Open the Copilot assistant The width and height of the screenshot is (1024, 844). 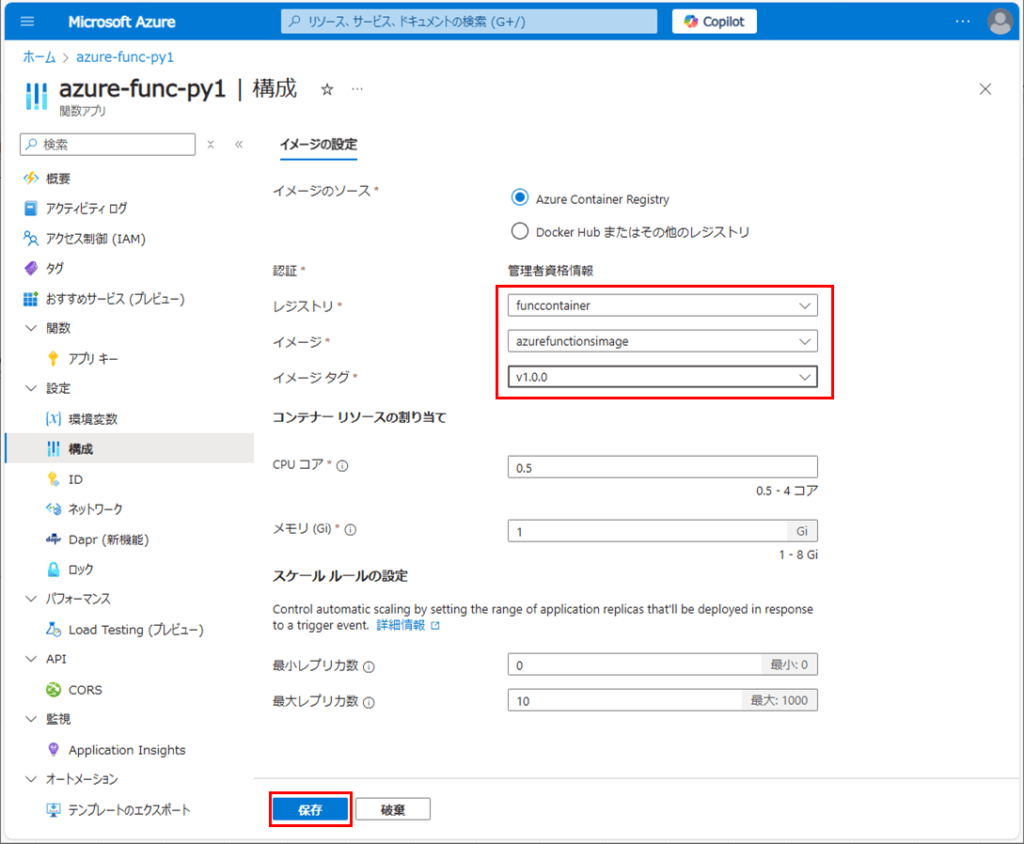pos(713,21)
